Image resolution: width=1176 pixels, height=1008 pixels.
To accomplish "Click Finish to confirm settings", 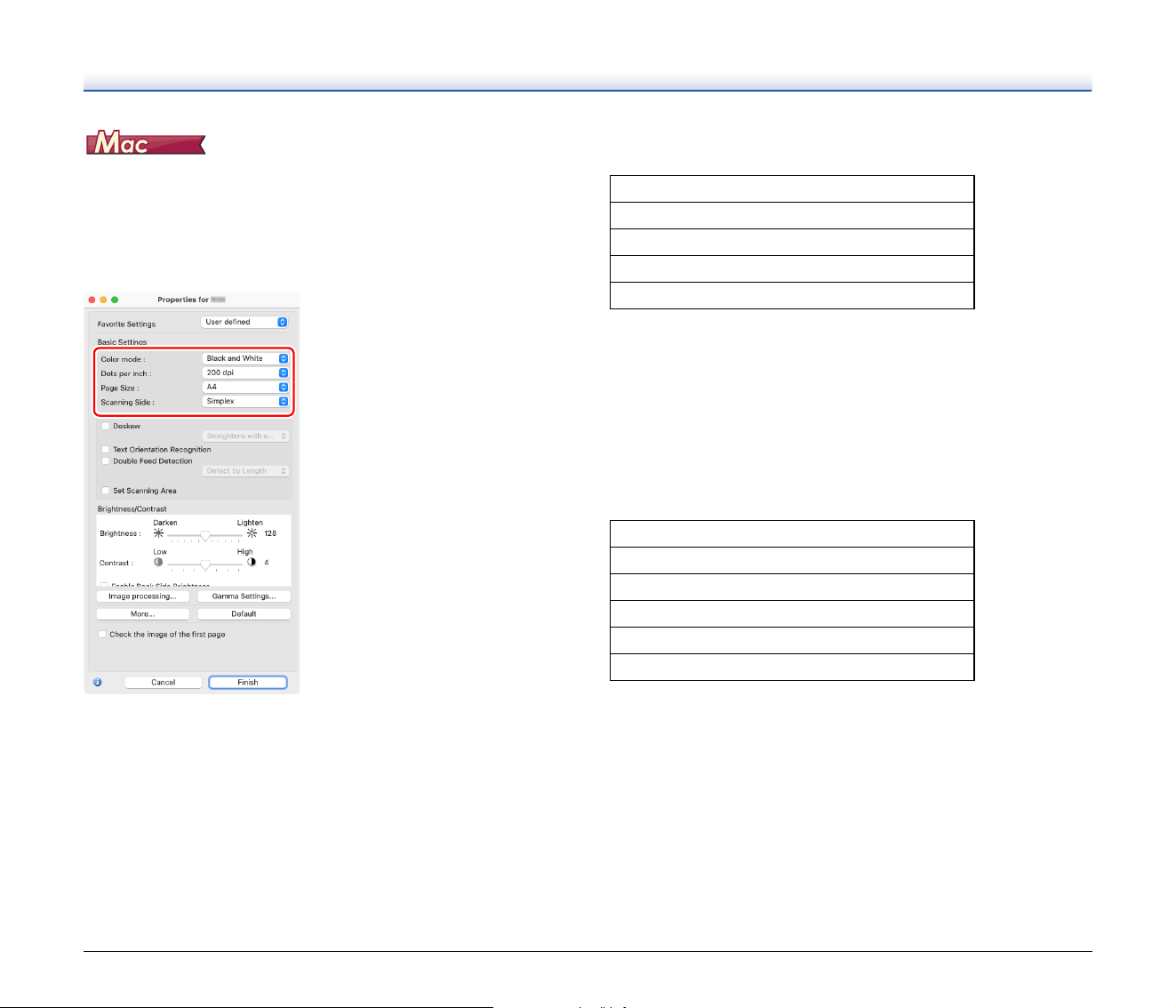I will [x=248, y=683].
